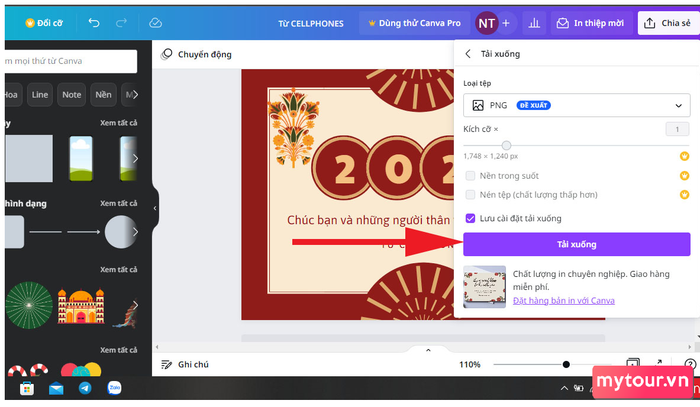Select the Nền category chip

(103, 95)
